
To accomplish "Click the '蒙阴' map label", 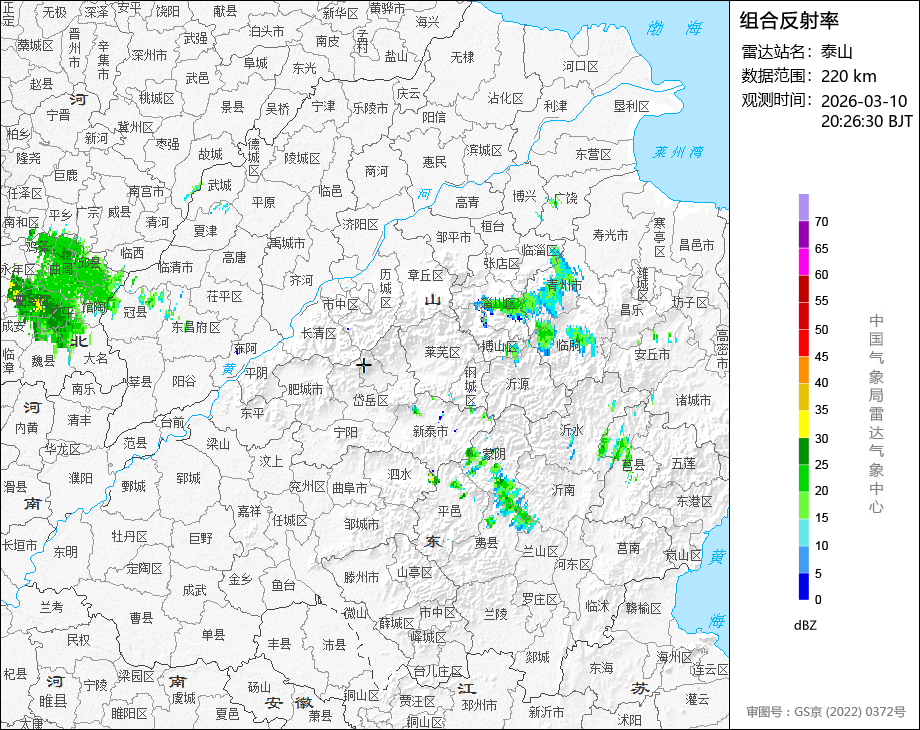I will click(493, 454).
